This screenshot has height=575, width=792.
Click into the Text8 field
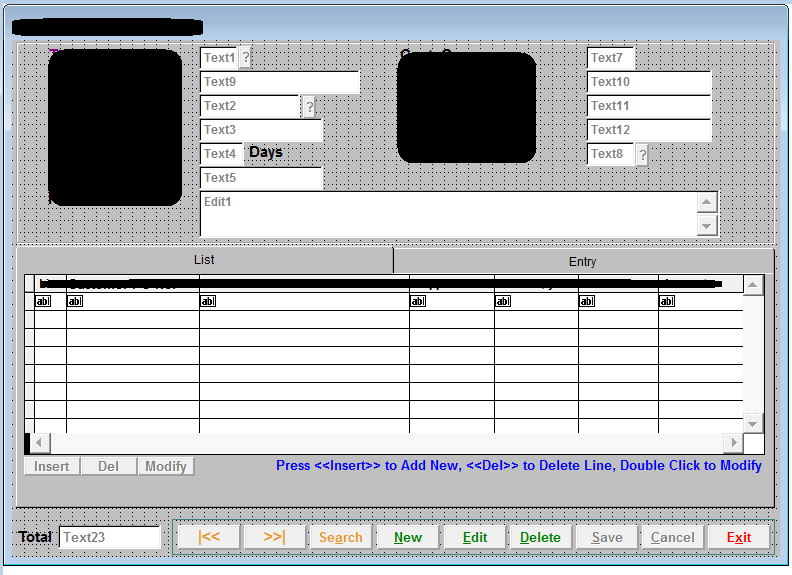tap(611, 154)
